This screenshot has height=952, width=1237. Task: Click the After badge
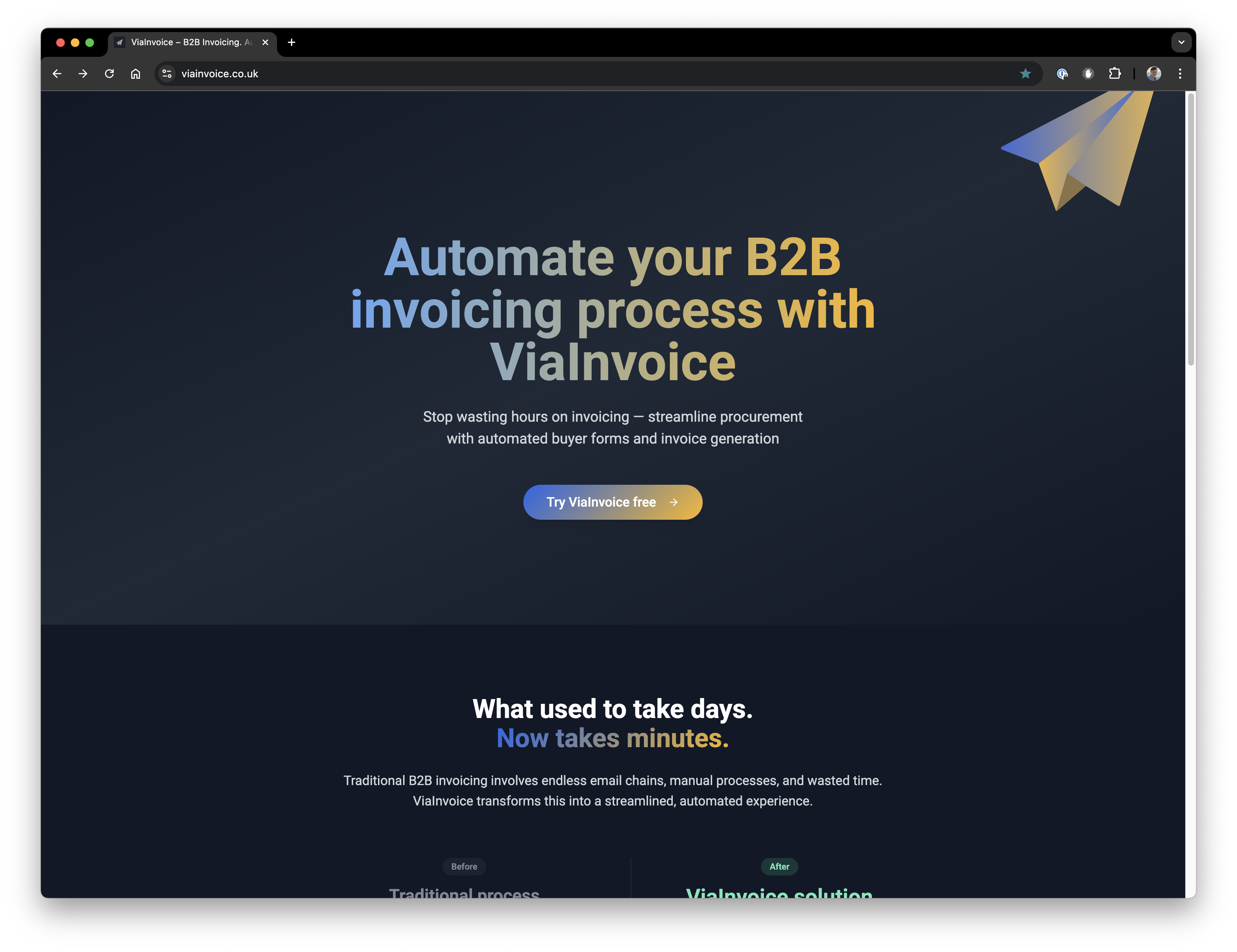pos(779,866)
